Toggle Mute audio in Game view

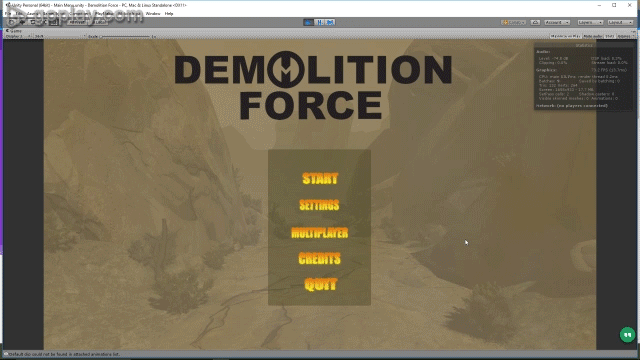click(593, 36)
